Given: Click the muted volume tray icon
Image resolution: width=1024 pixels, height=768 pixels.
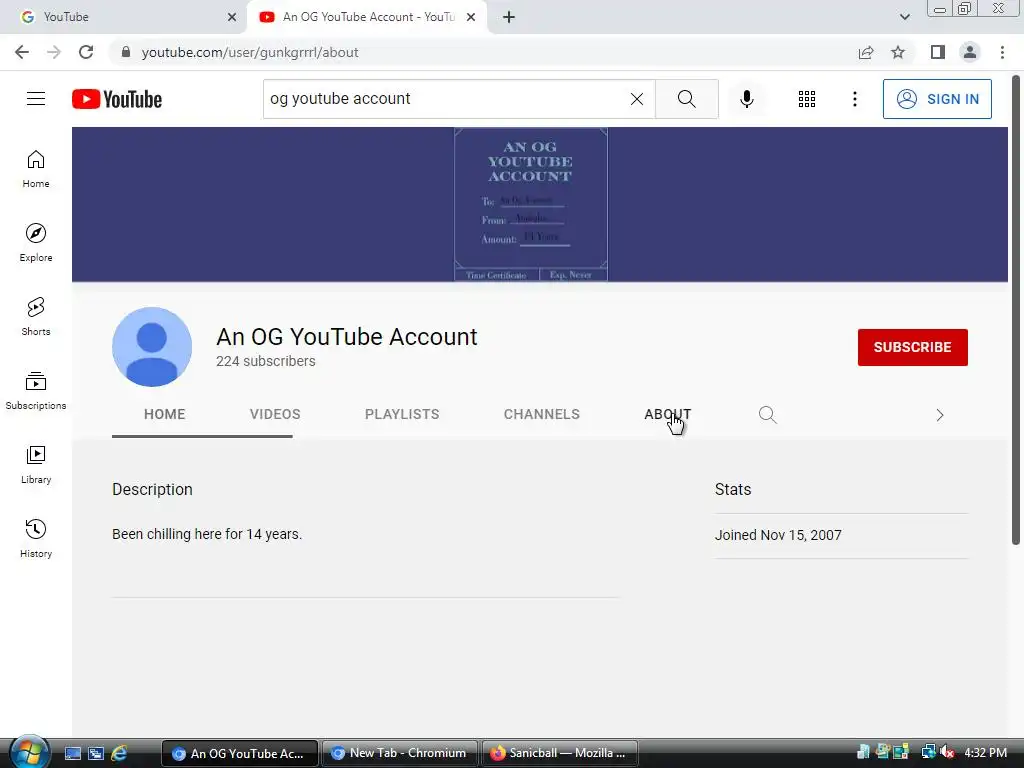Looking at the screenshot, I should [947, 752].
